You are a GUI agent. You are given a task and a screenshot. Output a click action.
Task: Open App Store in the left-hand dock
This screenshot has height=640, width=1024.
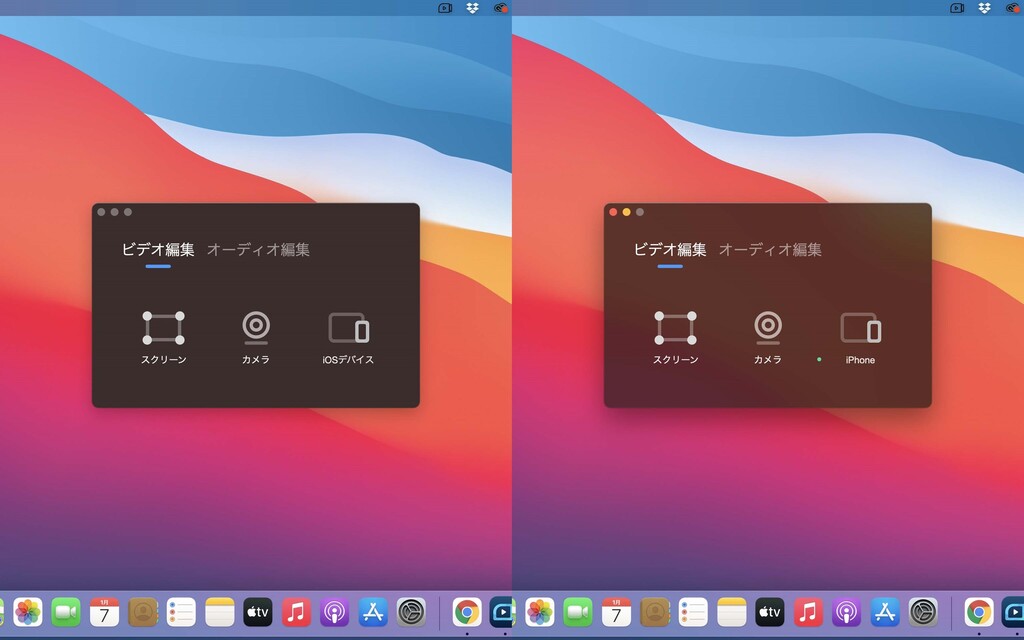pyautogui.click(x=373, y=613)
